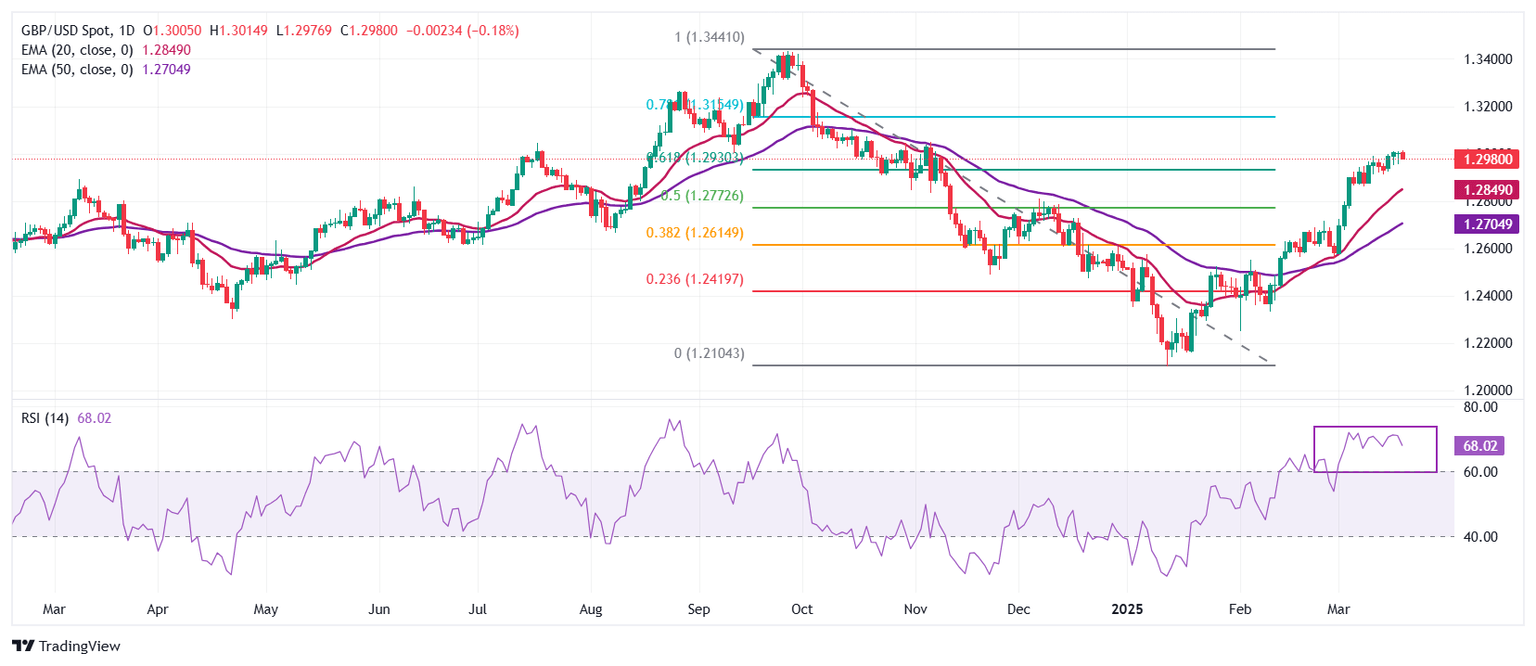Click the 0 (1.21043) Fibonacci bottom line

tap(1000, 366)
